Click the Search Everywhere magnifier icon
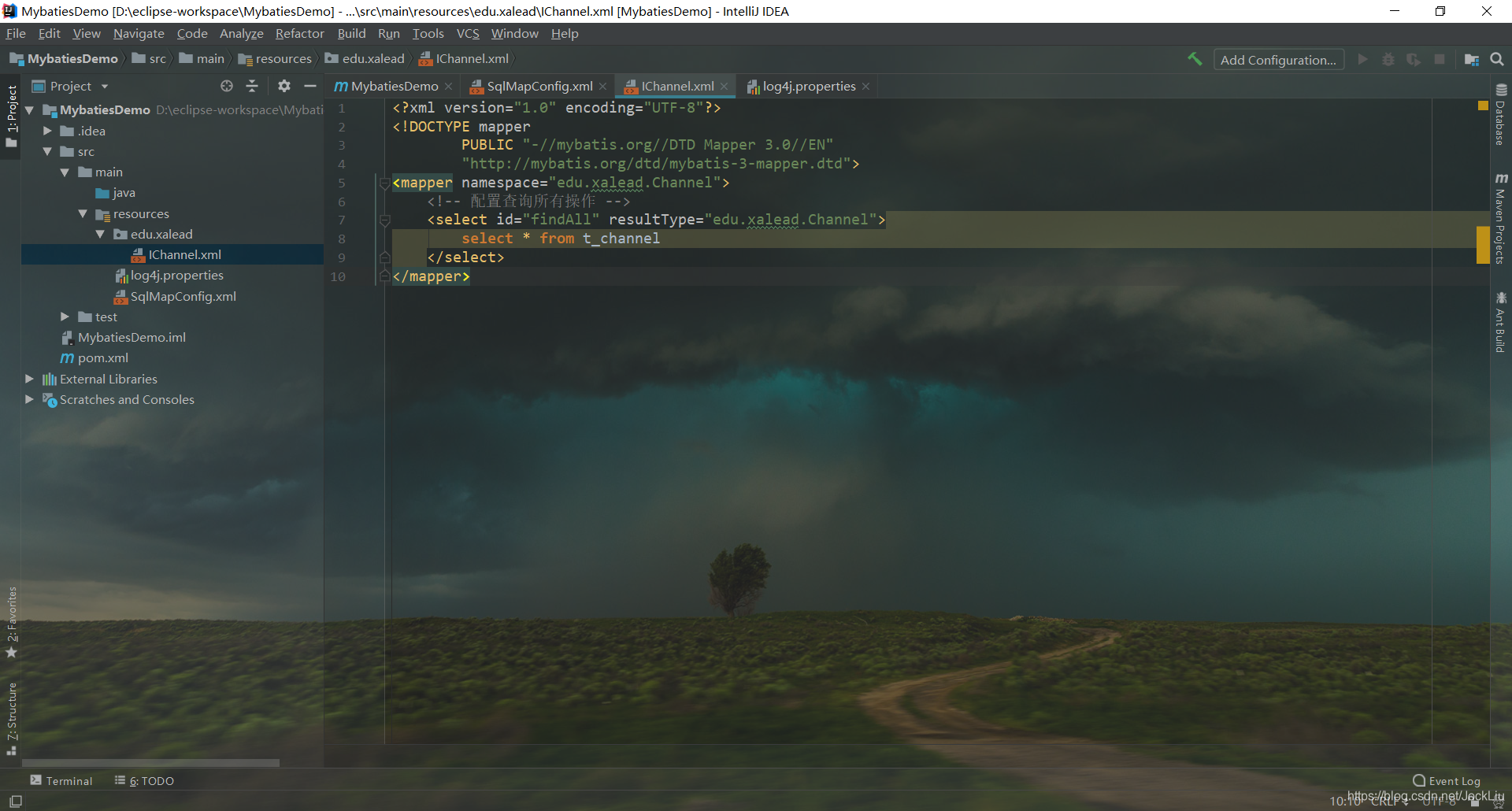The width and height of the screenshot is (1512, 811). pos(1497,59)
